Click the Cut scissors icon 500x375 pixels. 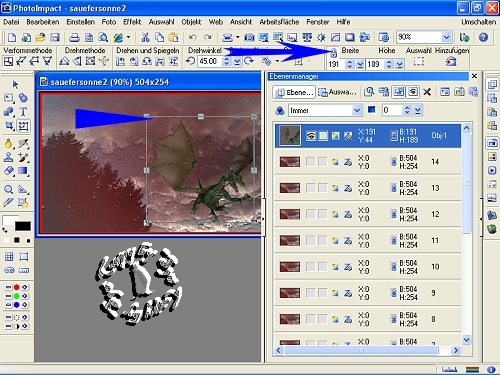coord(145,37)
